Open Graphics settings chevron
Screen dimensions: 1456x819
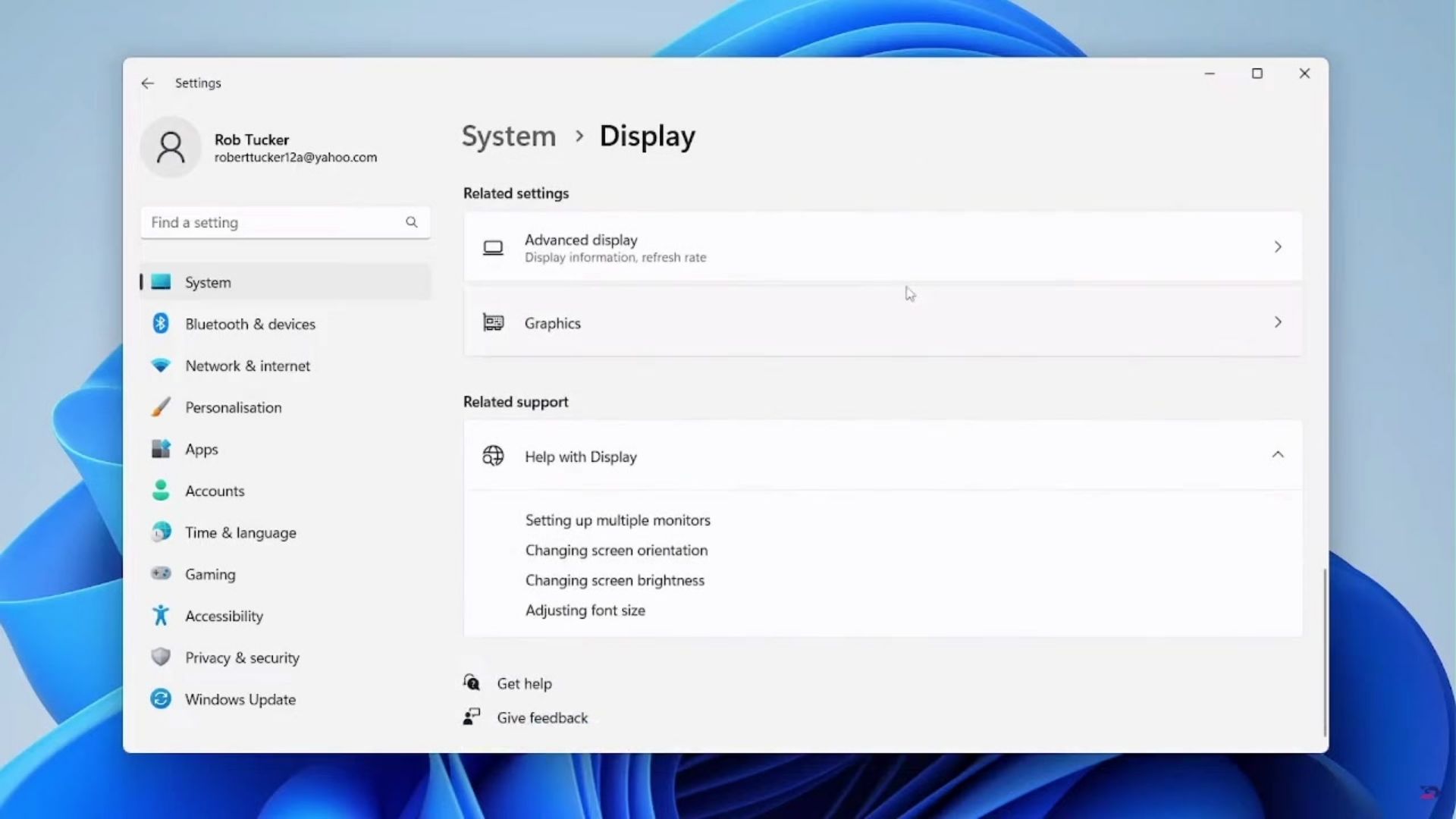[x=1278, y=322]
